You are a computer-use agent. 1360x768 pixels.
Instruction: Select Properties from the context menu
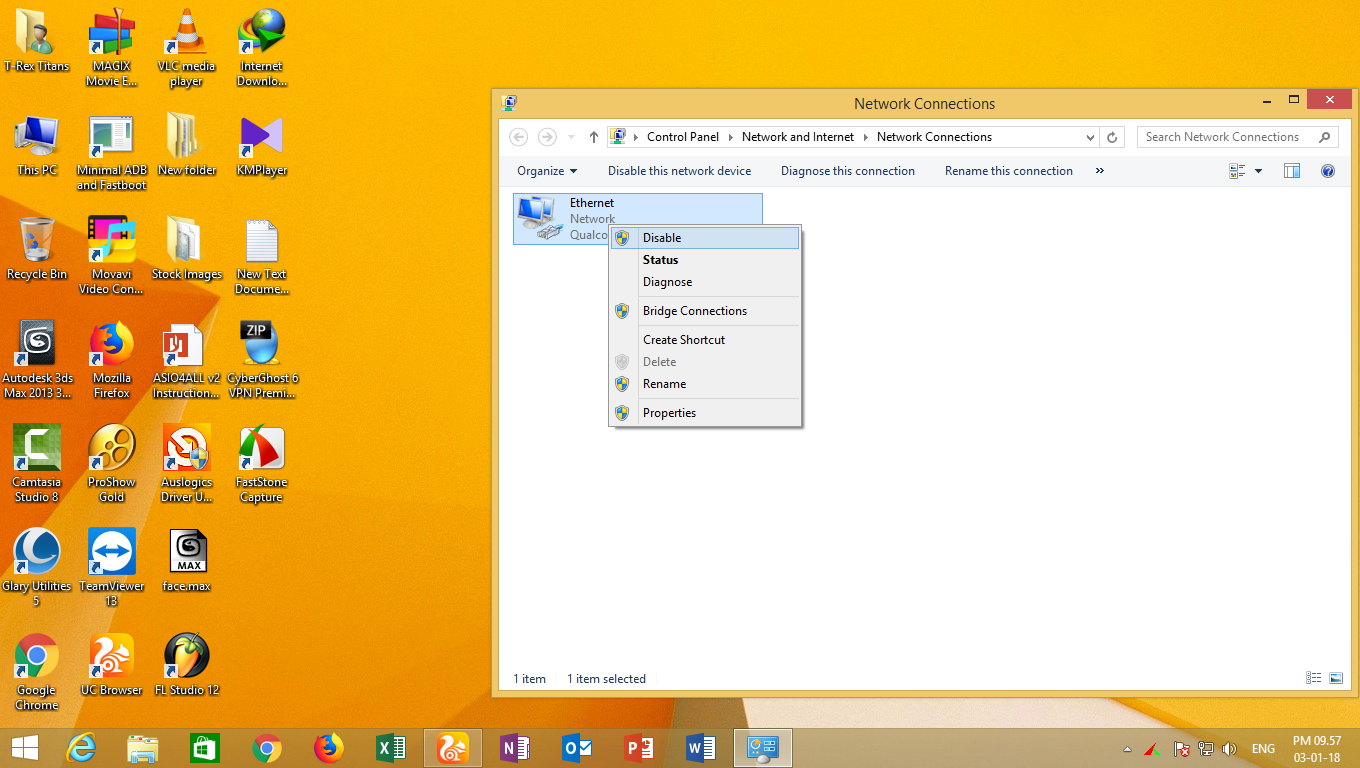(x=669, y=413)
